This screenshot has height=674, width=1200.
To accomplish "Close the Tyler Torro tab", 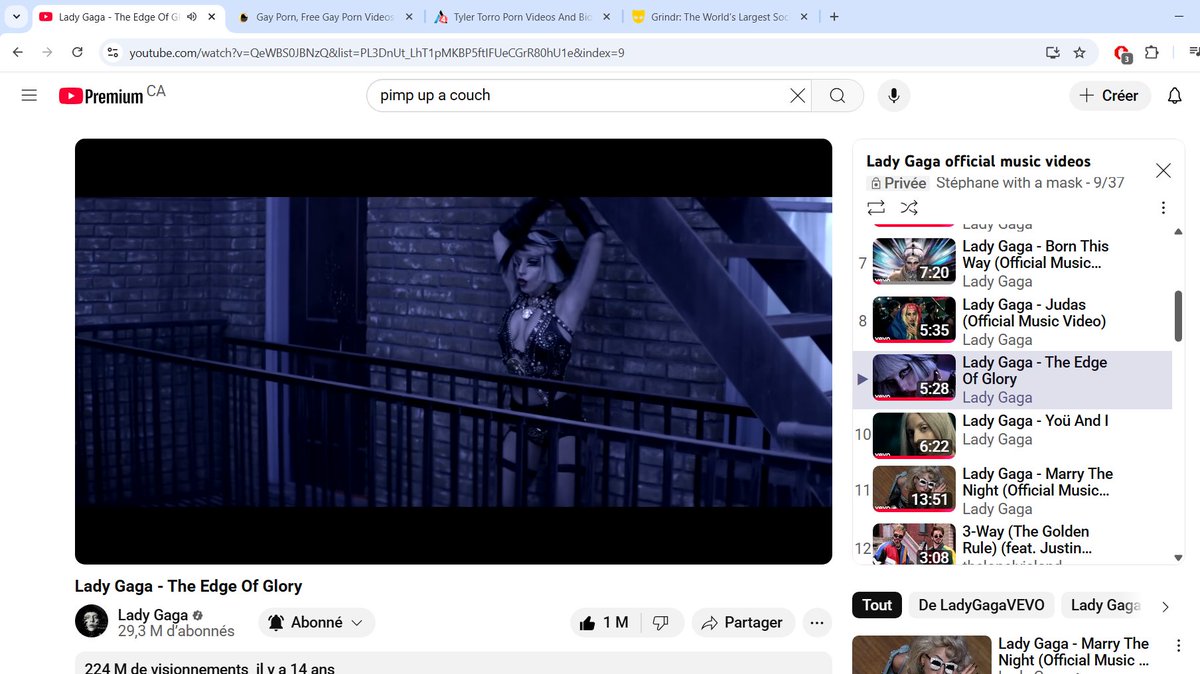I will click(606, 17).
